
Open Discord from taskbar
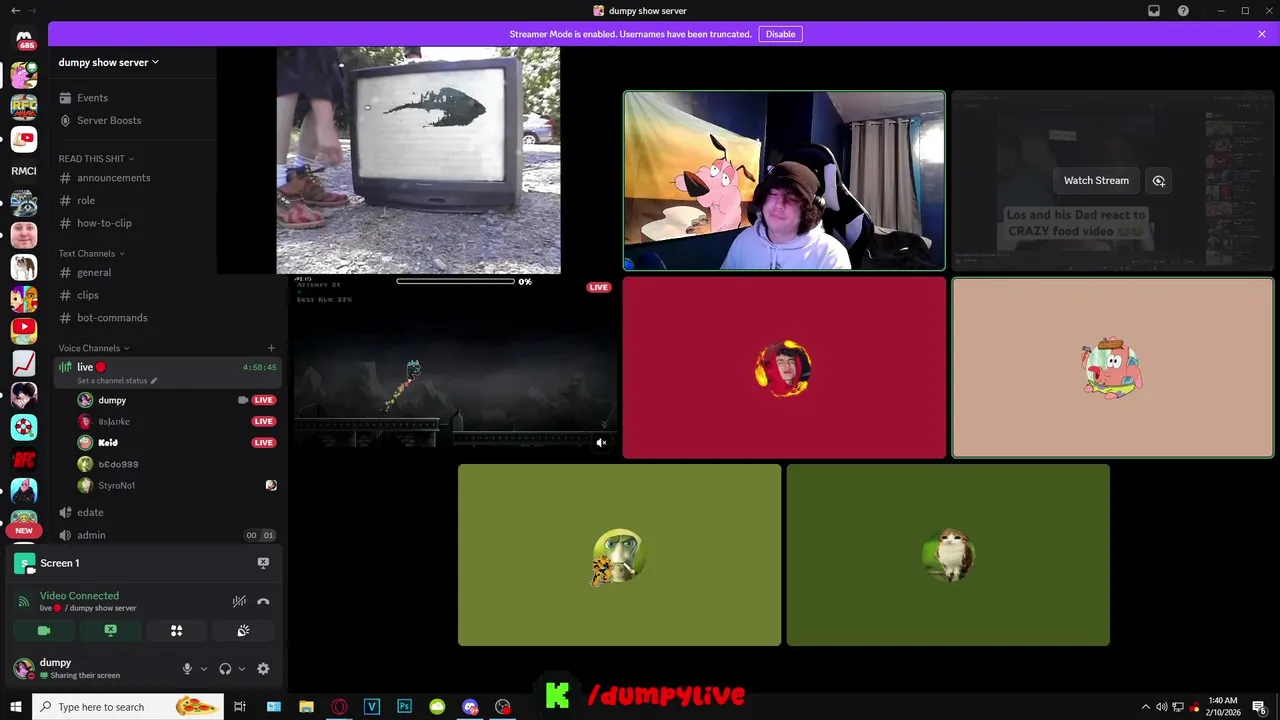click(470, 707)
